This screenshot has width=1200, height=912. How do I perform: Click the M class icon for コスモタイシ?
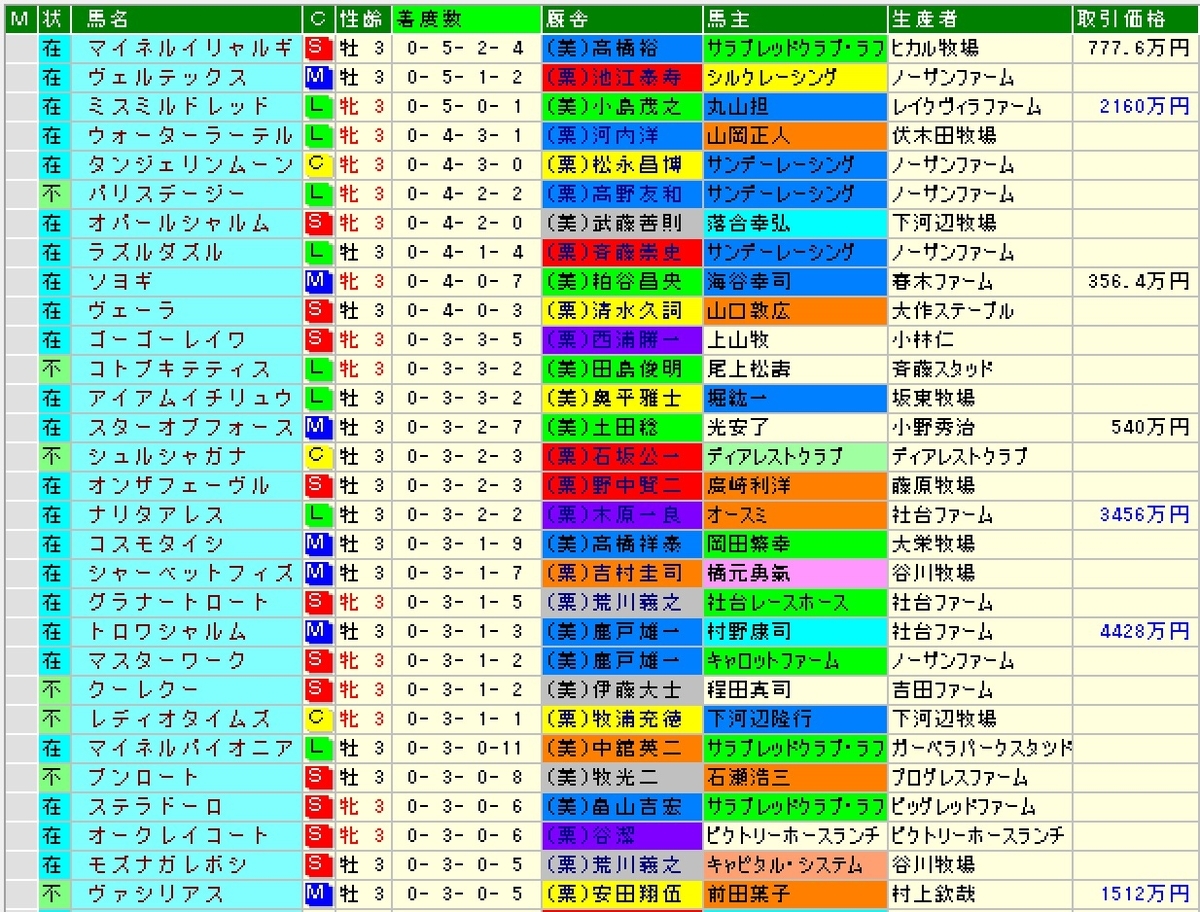[x=318, y=543]
